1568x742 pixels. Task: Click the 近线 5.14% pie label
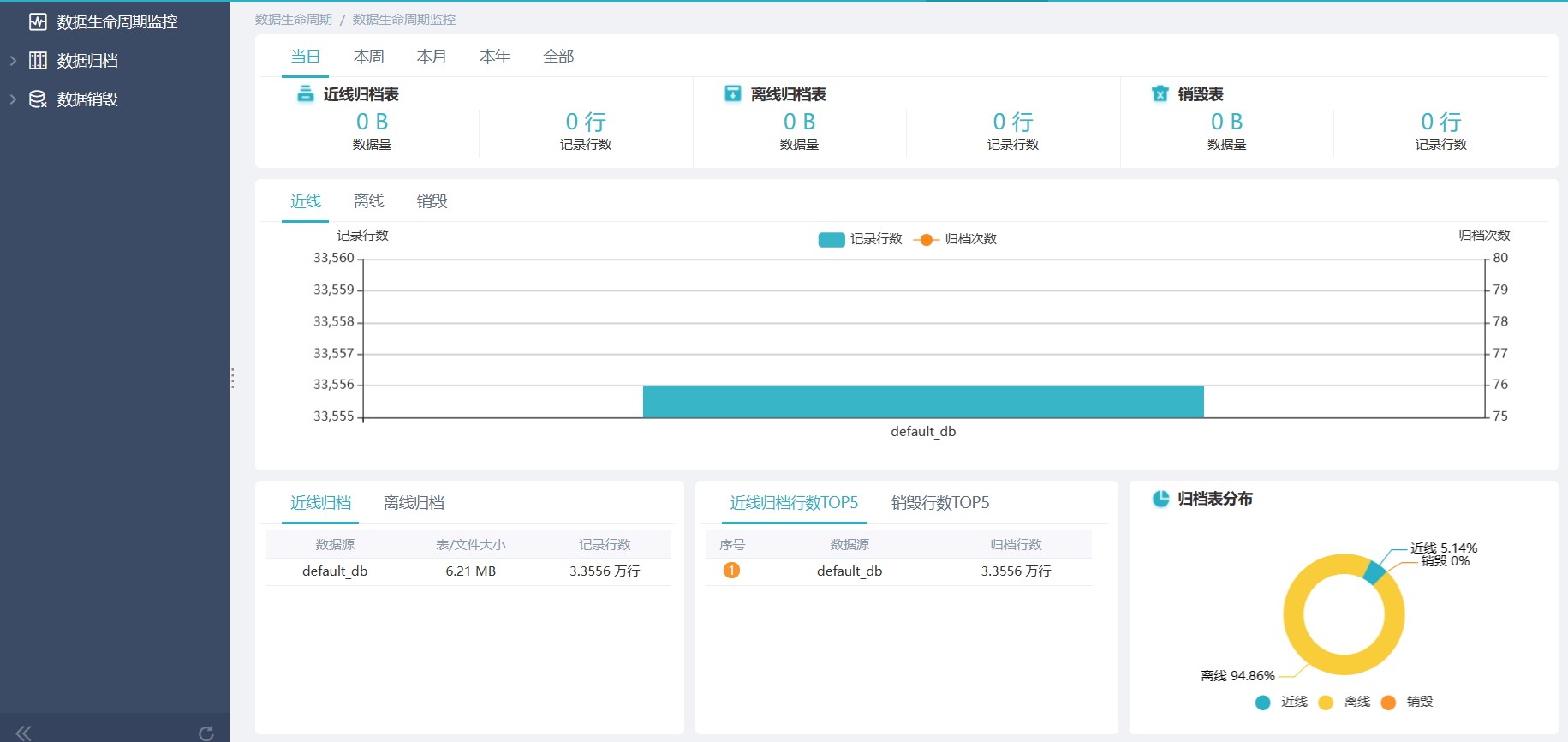(x=1444, y=548)
